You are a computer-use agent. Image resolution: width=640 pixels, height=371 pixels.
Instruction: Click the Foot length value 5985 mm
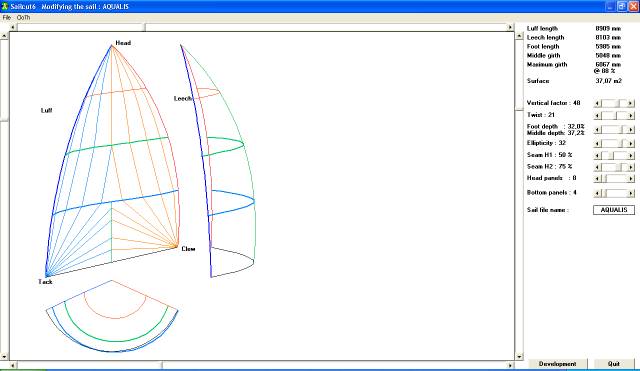(x=608, y=47)
